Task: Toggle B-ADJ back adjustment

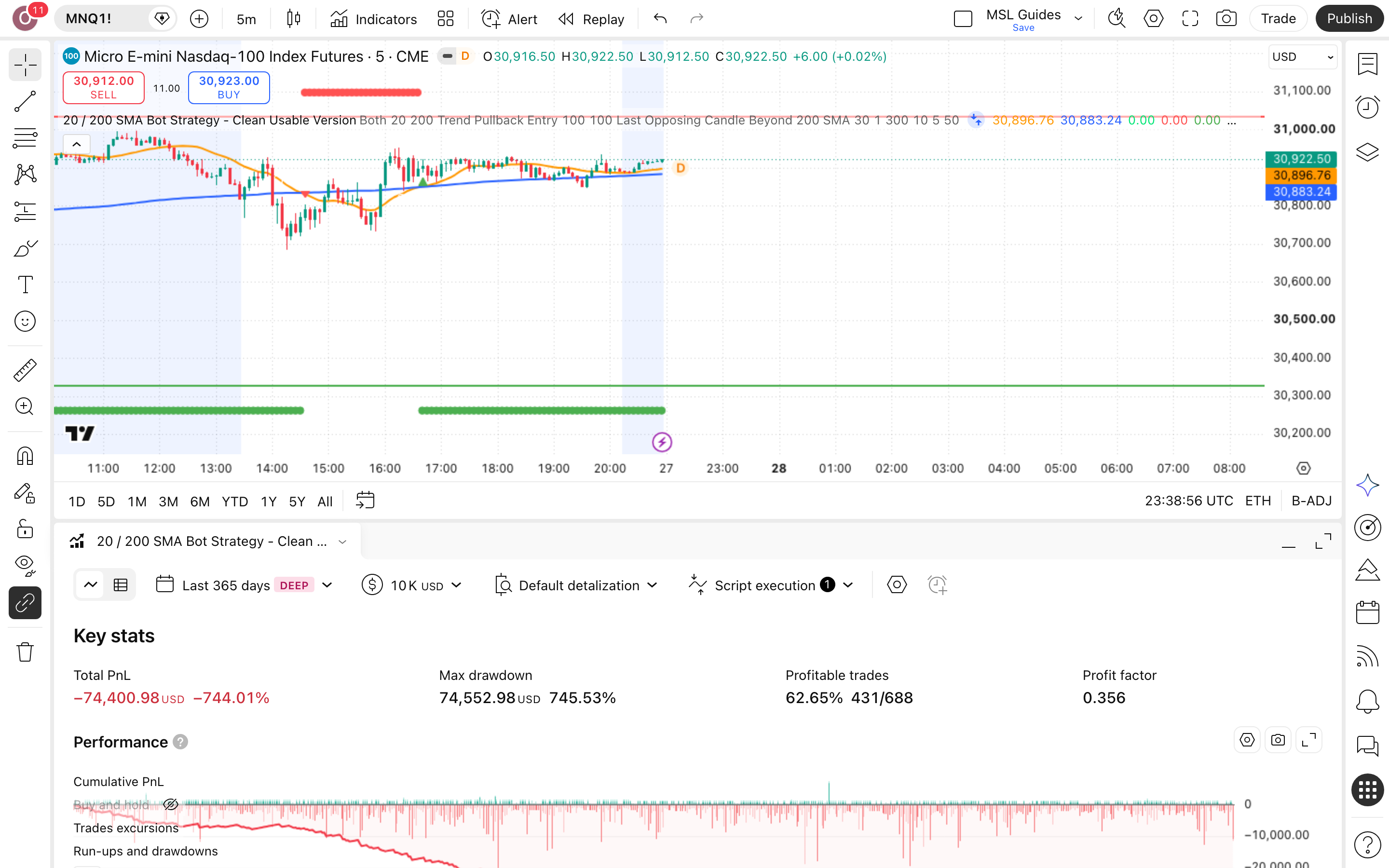Action: click(1311, 501)
